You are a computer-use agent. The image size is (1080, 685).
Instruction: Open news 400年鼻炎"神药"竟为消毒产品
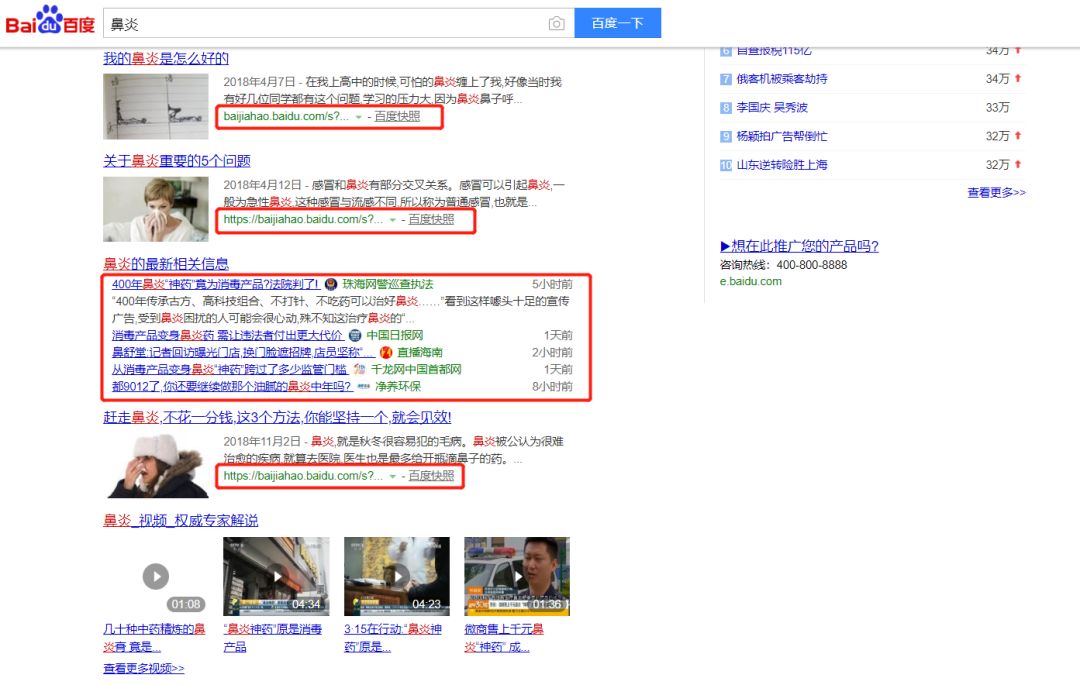click(x=215, y=284)
